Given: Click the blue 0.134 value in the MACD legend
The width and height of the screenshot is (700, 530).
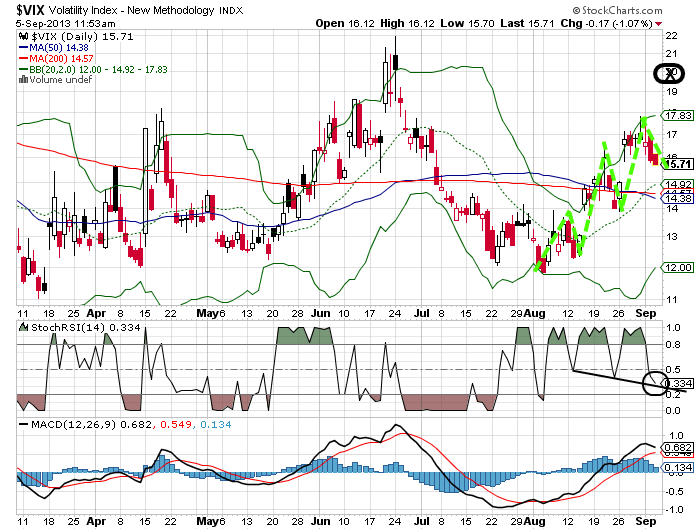Looking at the screenshot, I should [216, 424].
